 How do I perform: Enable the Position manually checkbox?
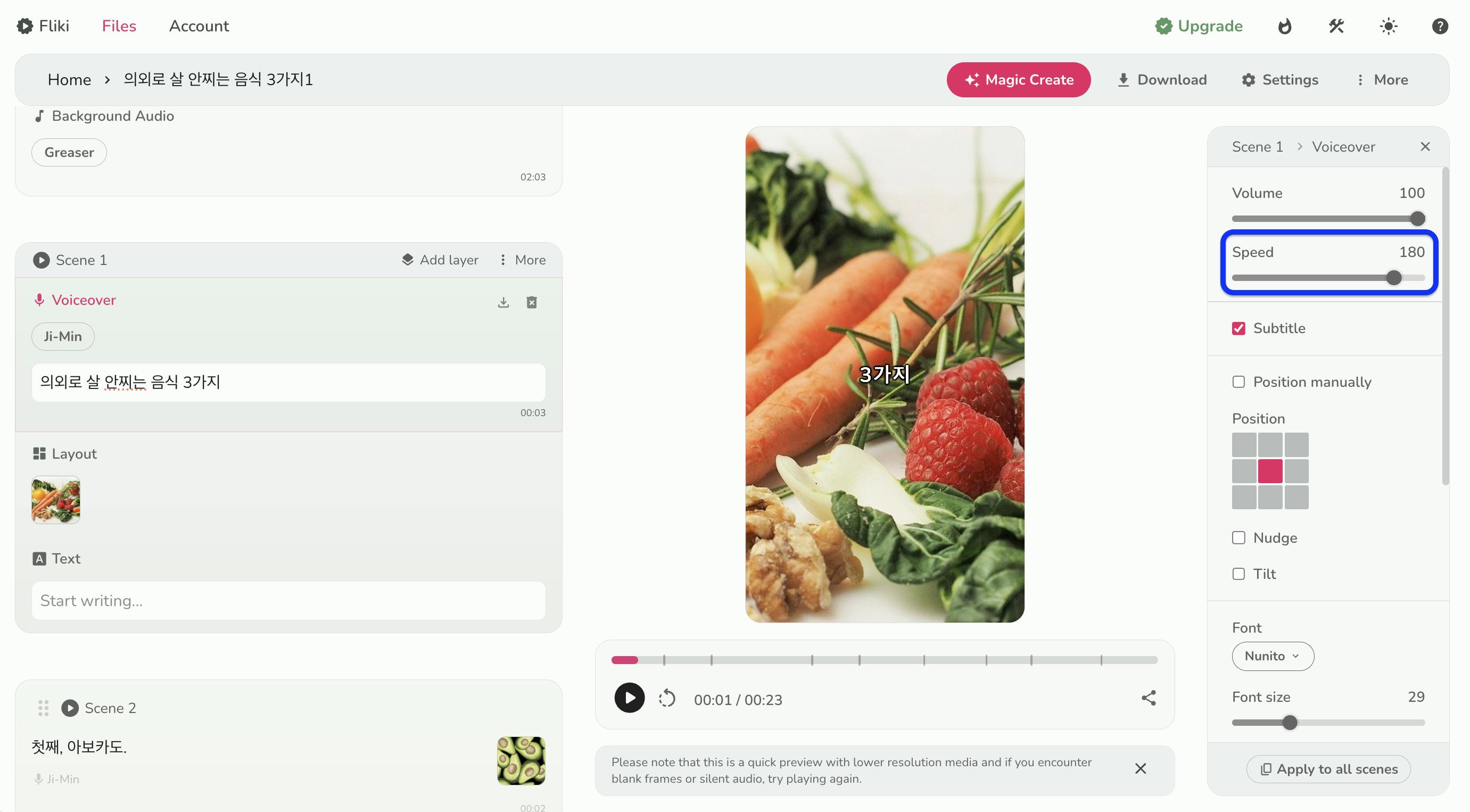point(1238,382)
